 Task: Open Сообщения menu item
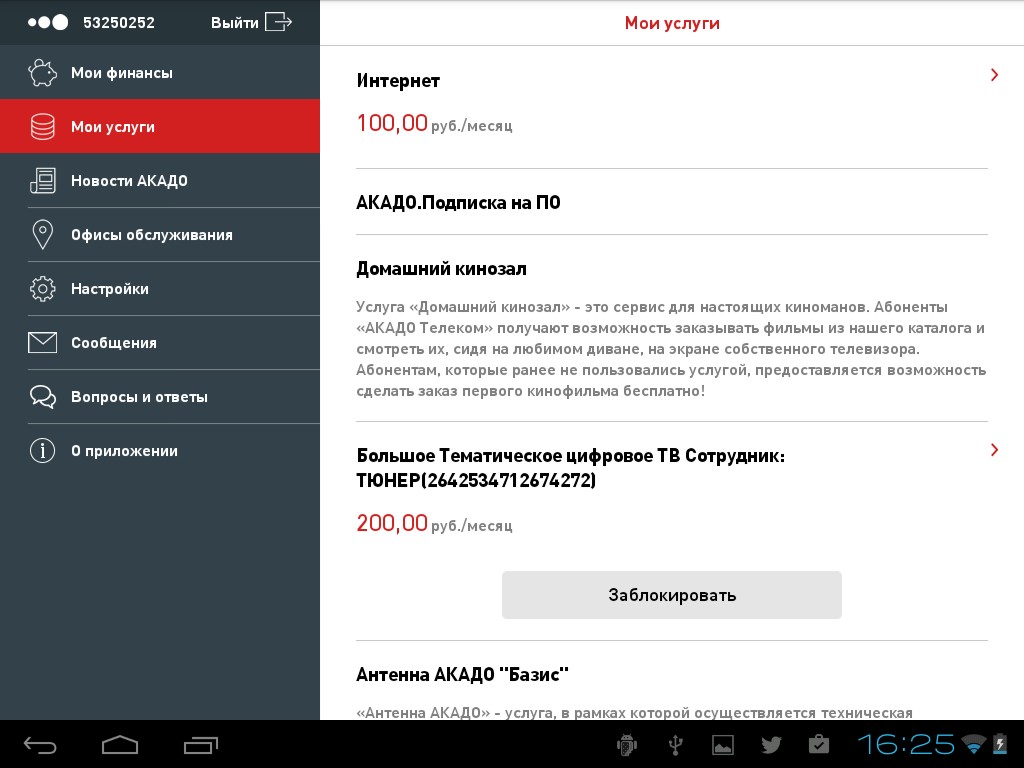(x=160, y=342)
